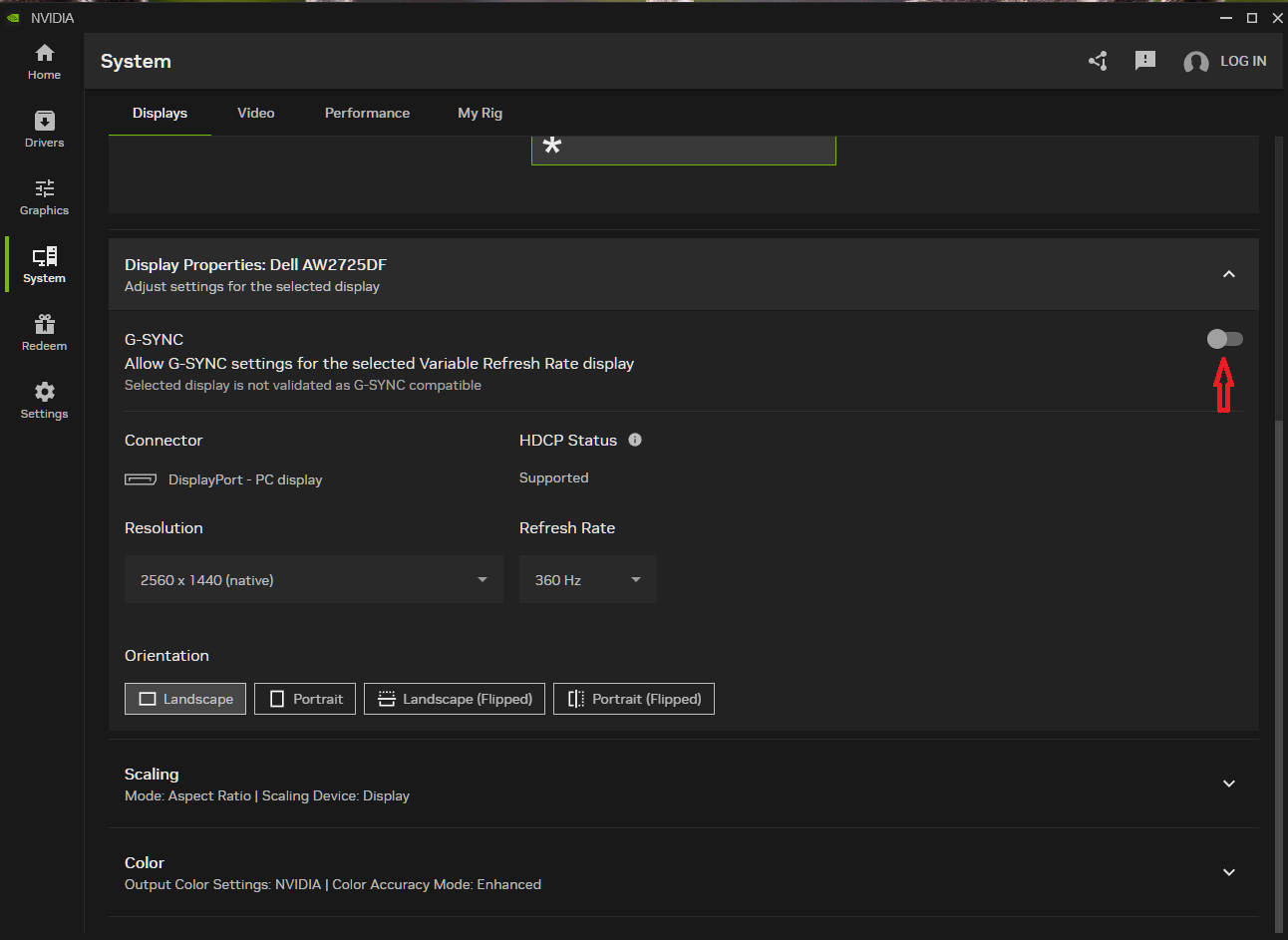The width and height of the screenshot is (1288, 940).
Task: Open the feedback notification icon
Action: pos(1145,61)
